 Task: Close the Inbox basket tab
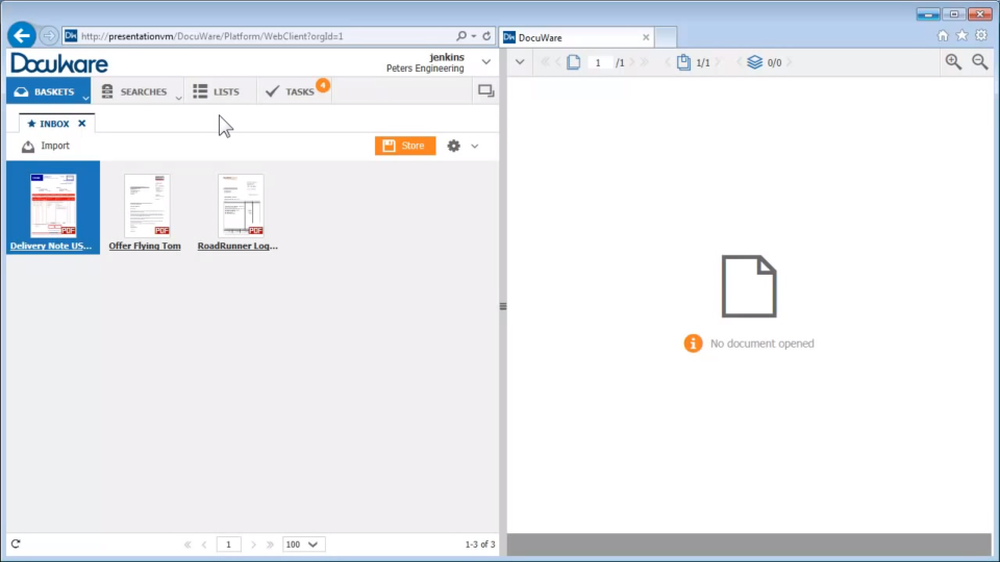[x=82, y=124]
